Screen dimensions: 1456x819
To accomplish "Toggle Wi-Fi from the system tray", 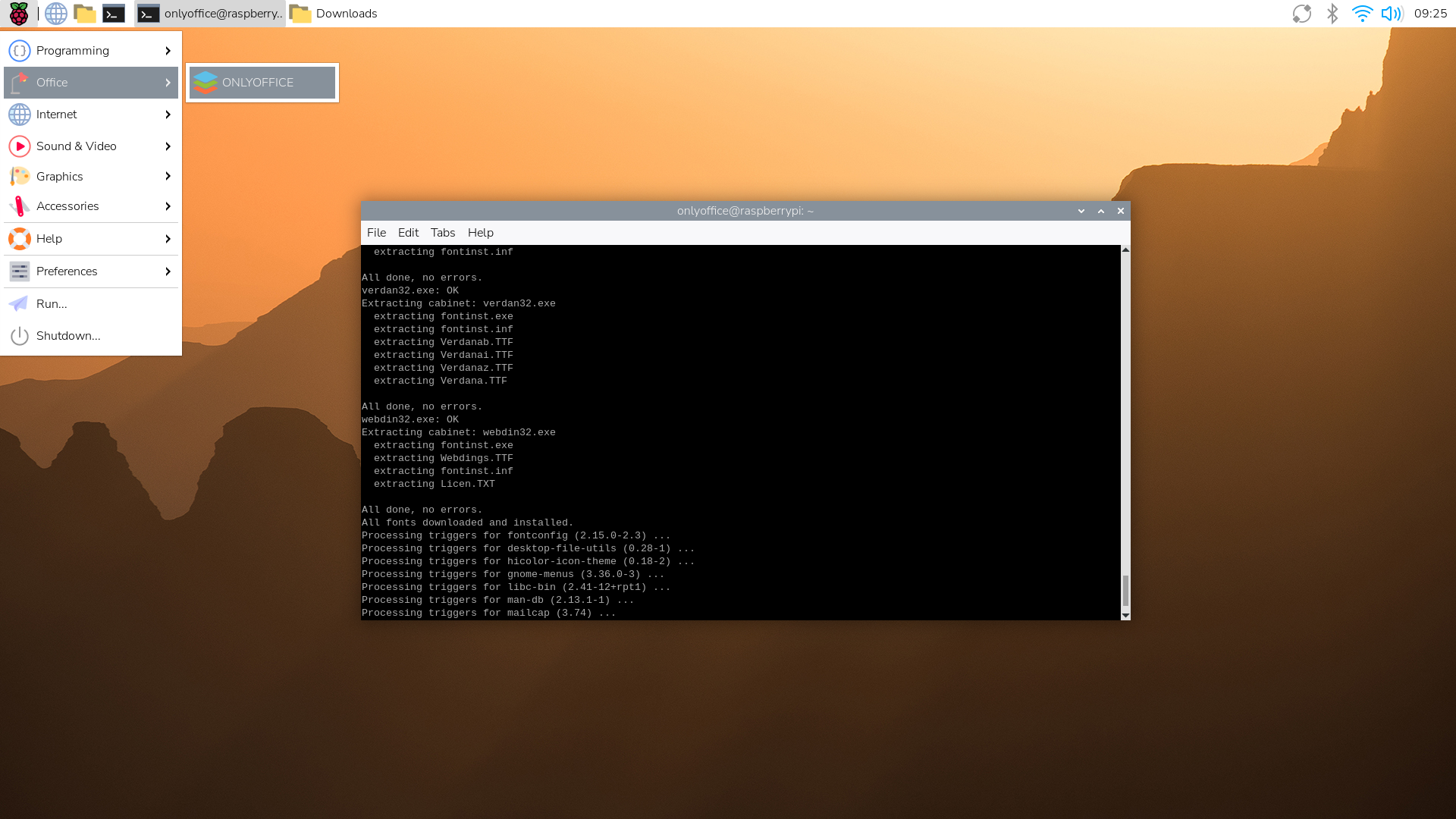I will [1362, 13].
